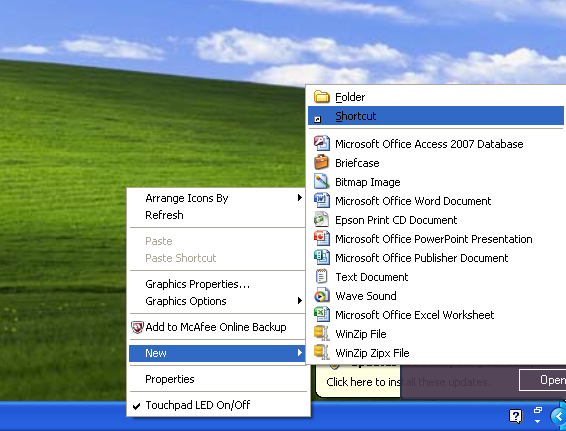Create new Access 2007 Database
The height and width of the screenshot is (431, 566).
(x=436, y=144)
